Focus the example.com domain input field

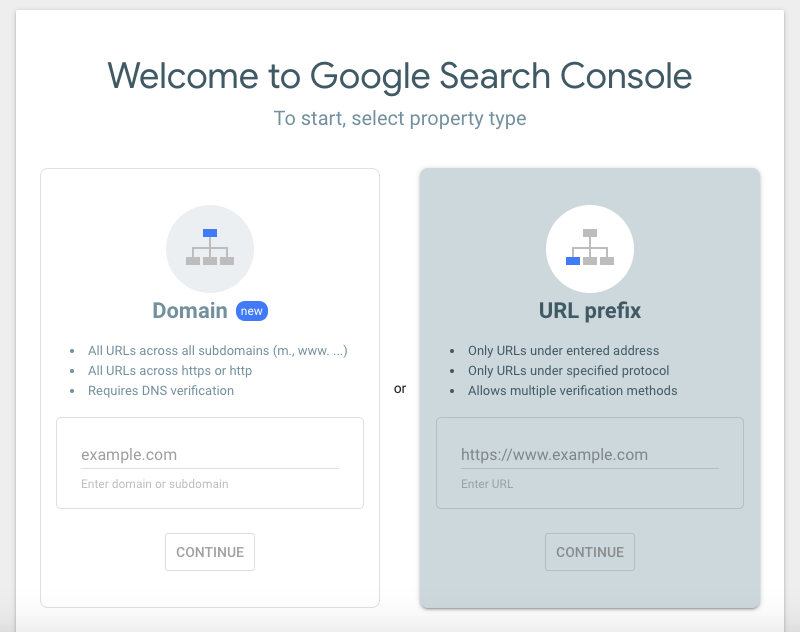tap(210, 454)
